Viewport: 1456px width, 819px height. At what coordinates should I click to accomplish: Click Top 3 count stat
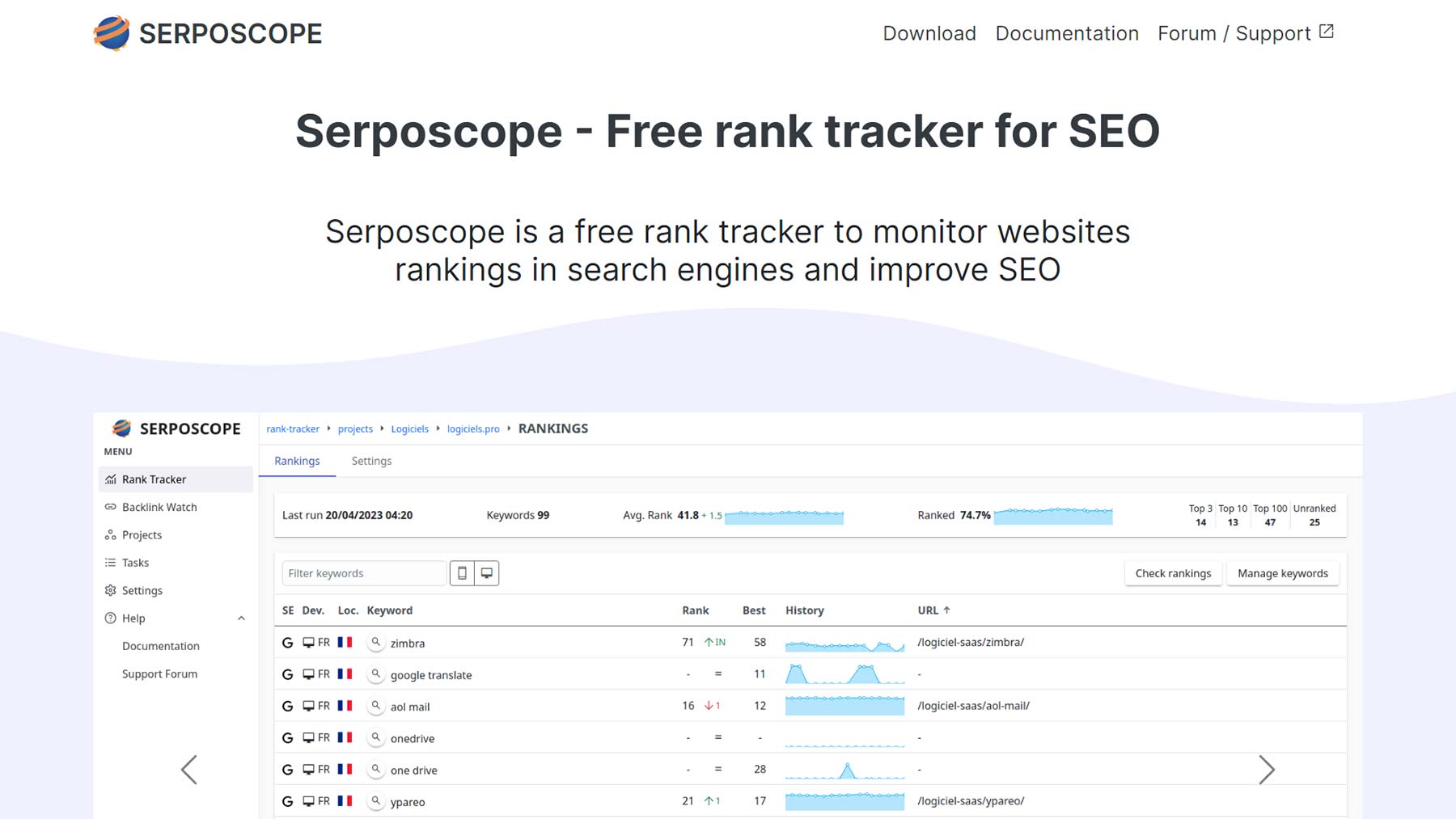(x=1200, y=522)
